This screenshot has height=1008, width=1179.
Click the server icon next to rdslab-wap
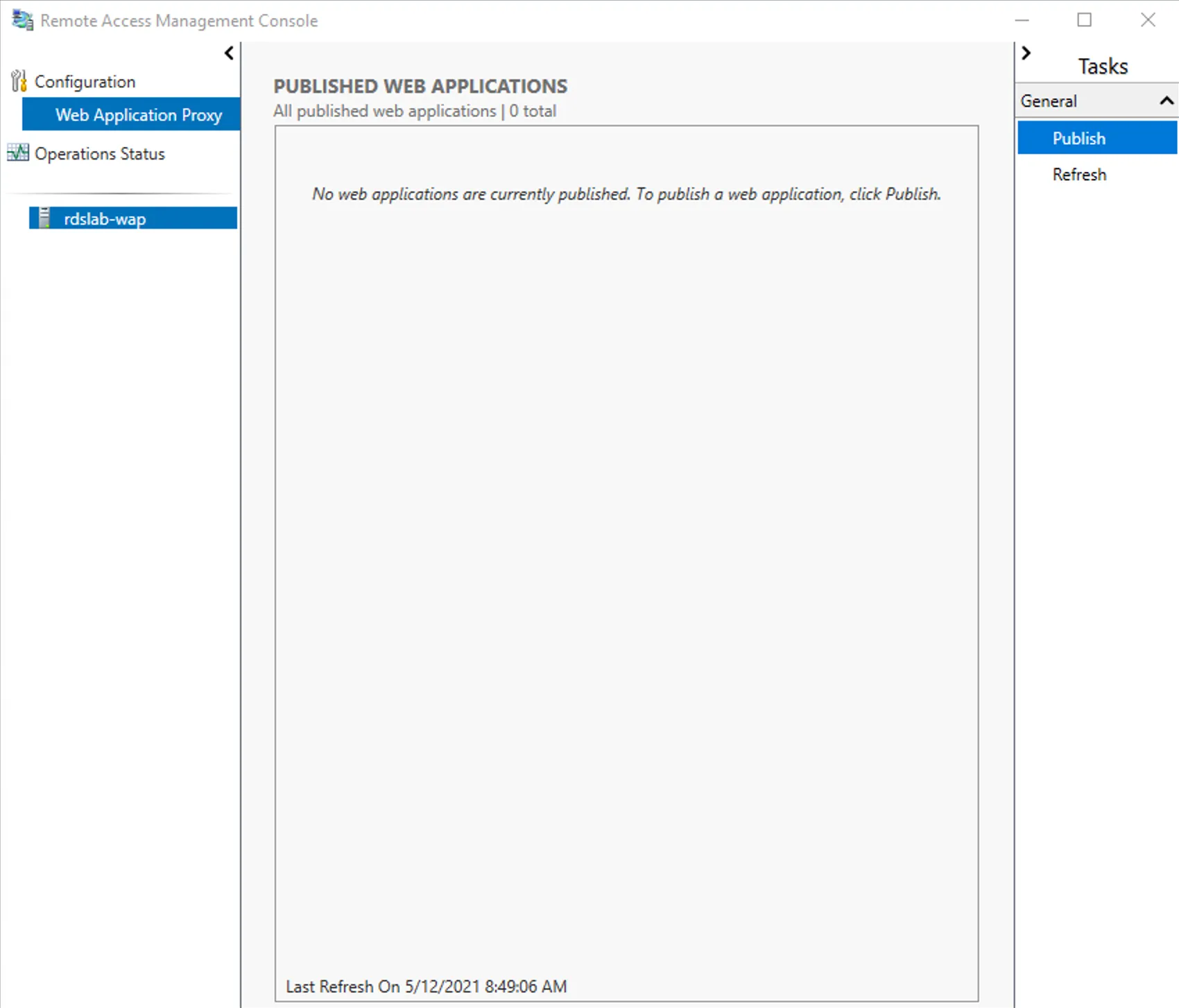pyautogui.click(x=44, y=218)
